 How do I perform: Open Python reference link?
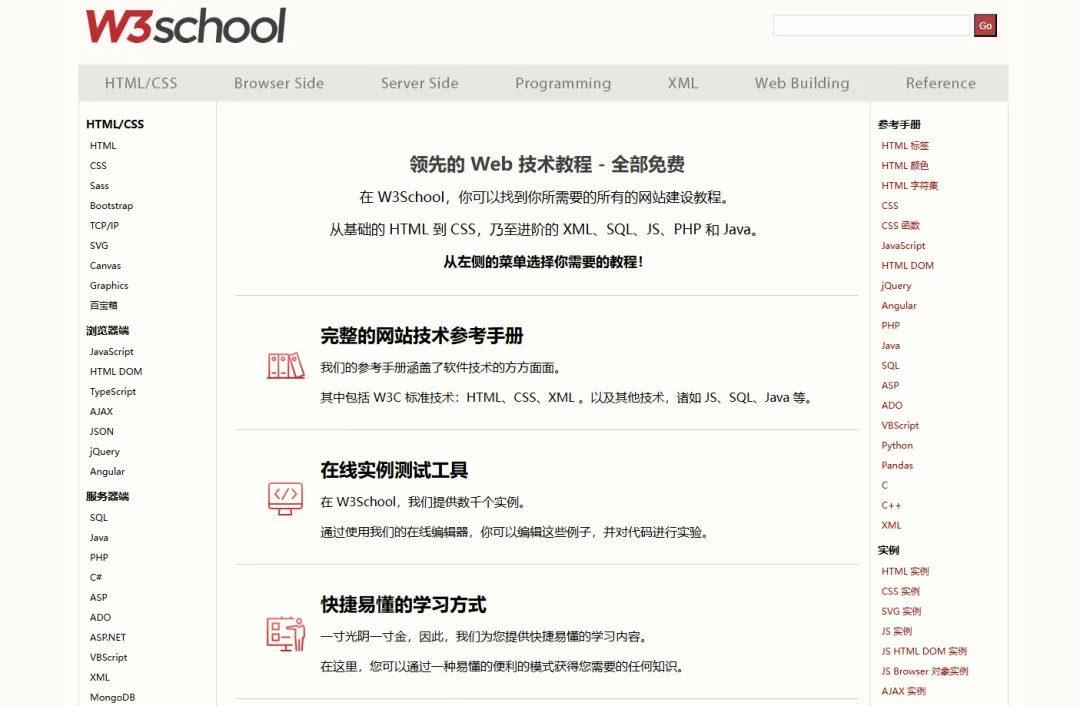pos(897,445)
